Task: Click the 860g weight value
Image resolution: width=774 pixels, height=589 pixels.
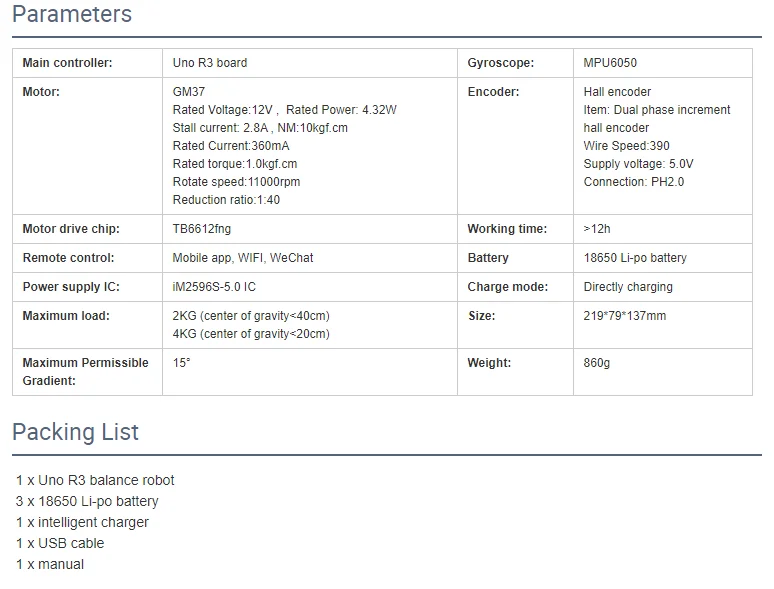Action: [x=597, y=363]
